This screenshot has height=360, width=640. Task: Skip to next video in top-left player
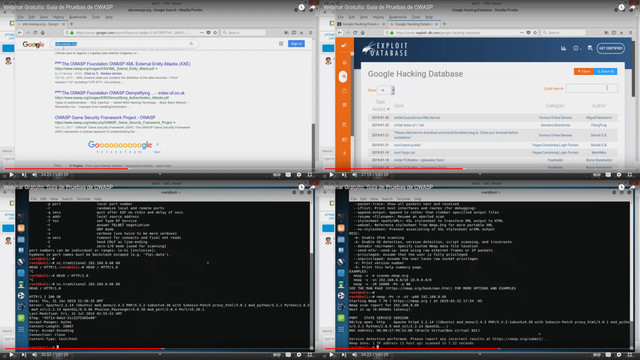click(x=24, y=175)
